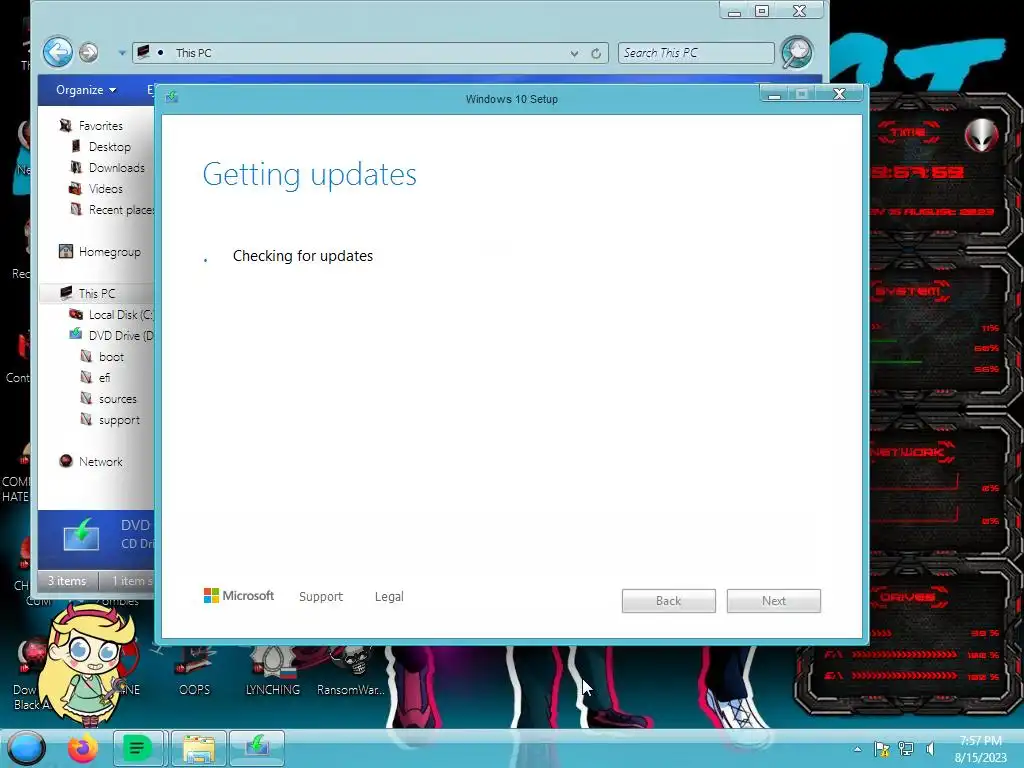
Task: Open the LYNCHING desktop shortcut
Action: (272, 671)
